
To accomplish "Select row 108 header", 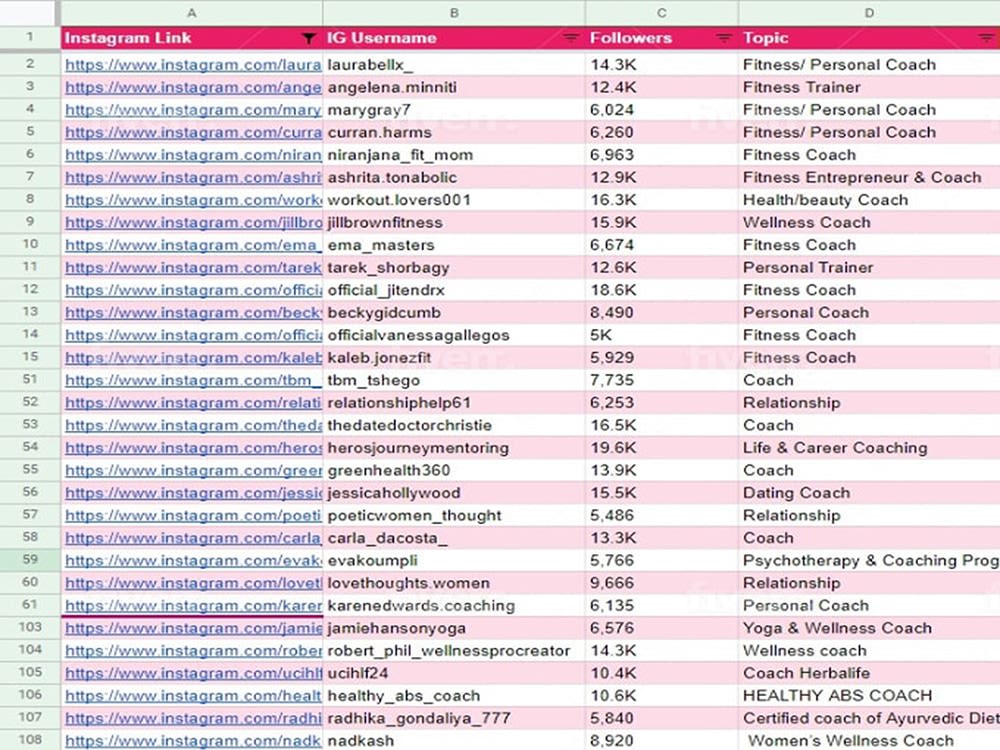I will 30,740.
